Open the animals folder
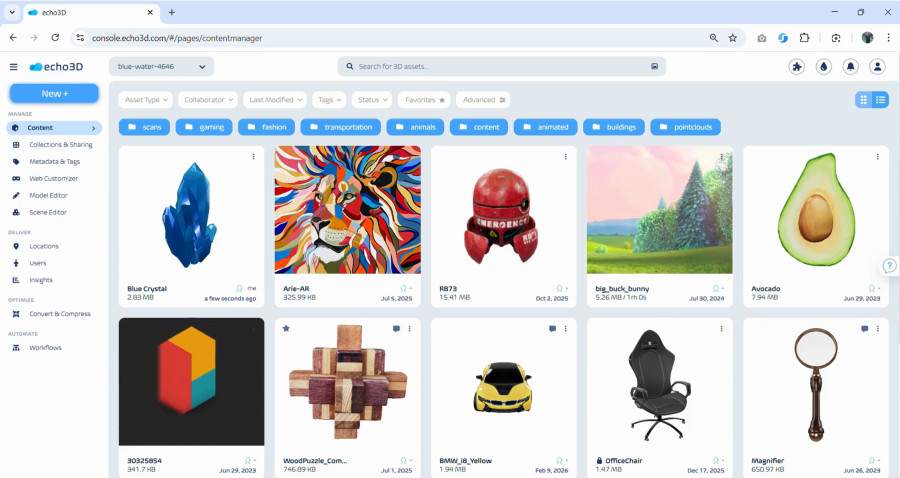The width and height of the screenshot is (900, 478). coord(416,127)
